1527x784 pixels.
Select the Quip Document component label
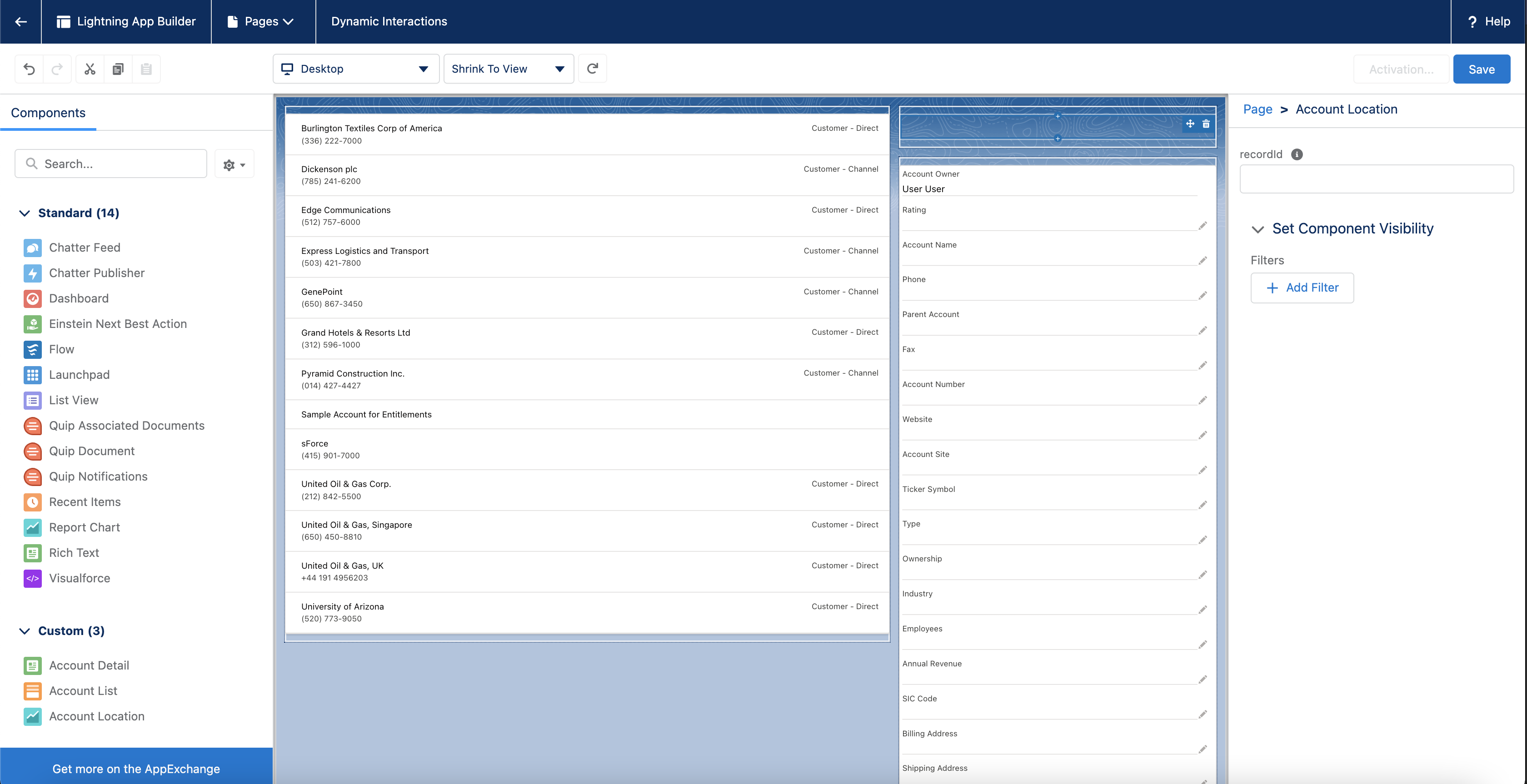[92, 452]
